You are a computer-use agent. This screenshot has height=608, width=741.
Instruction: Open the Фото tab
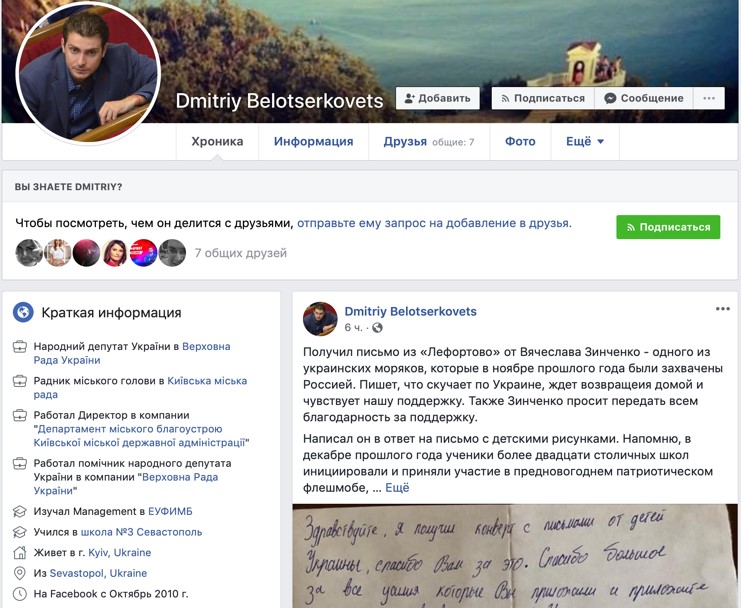520,141
